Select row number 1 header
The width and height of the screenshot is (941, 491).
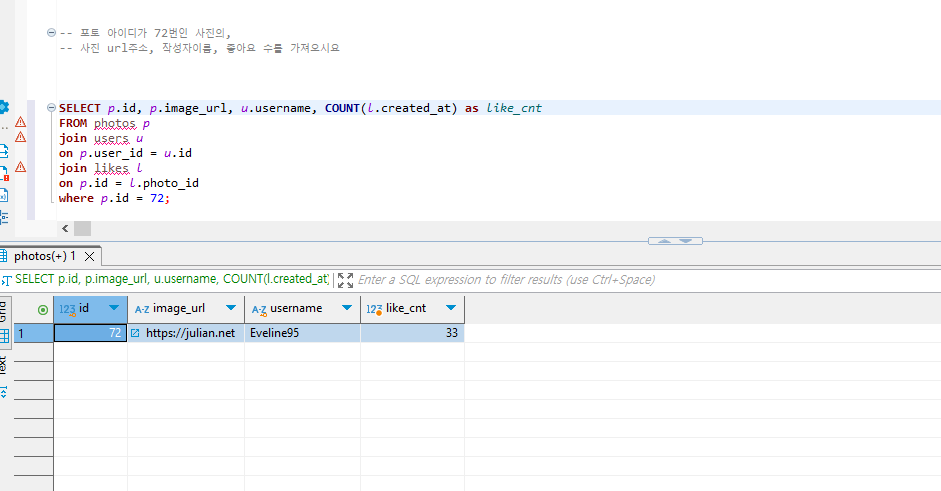click(34, 333)
